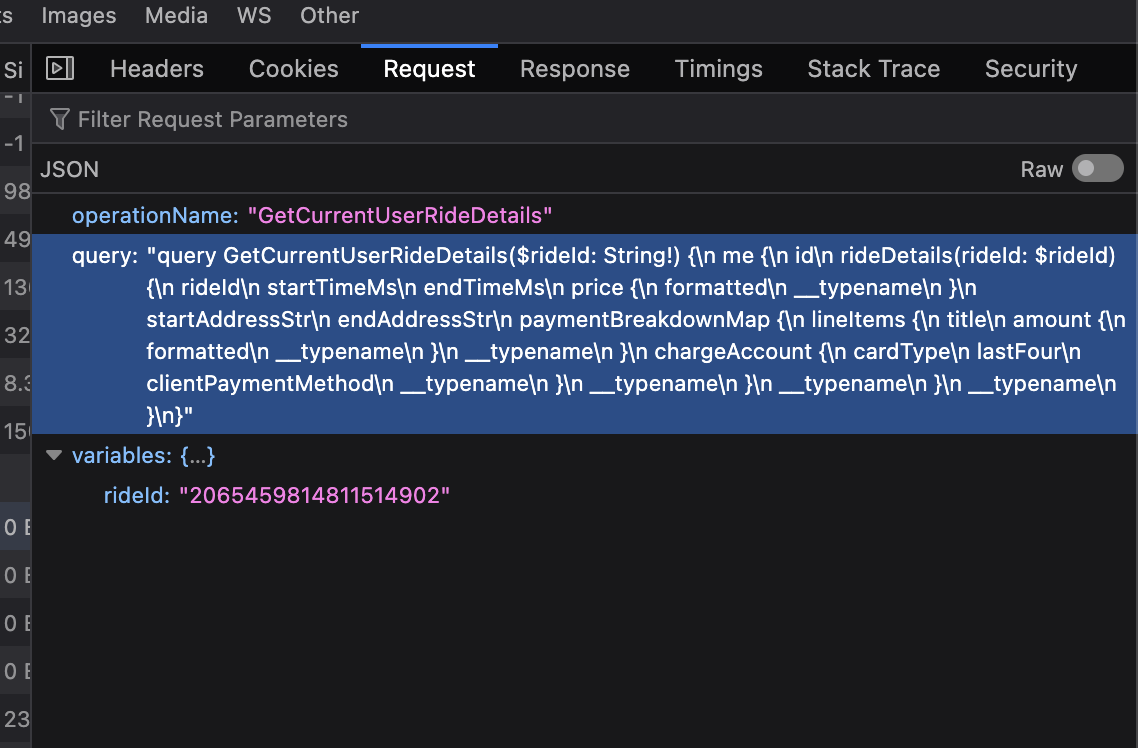Click the toggle request list pane icon
1138x748 pixels.
point(61,68)
